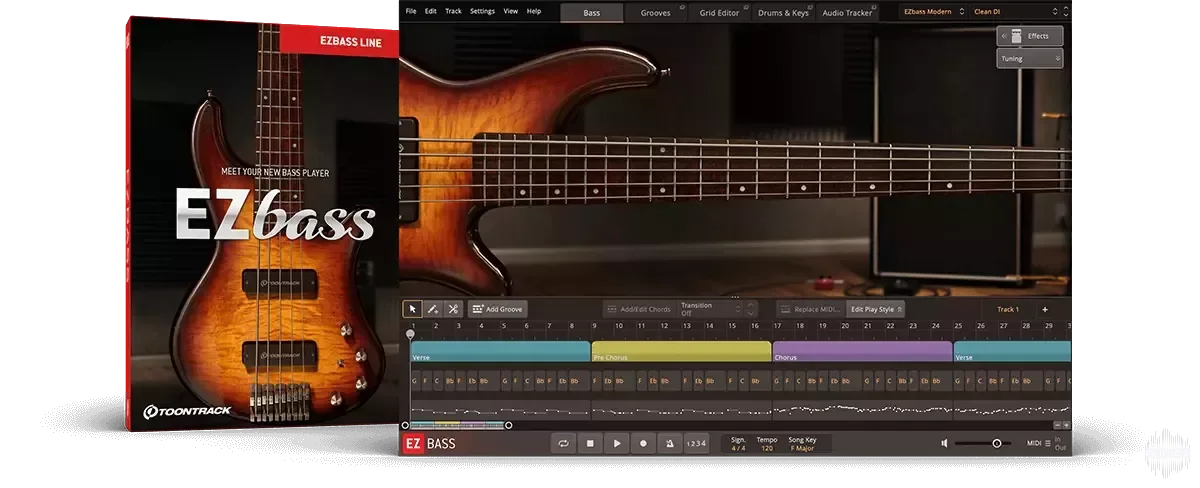
Task: Open the View menu
Action: tap(511, 11)
